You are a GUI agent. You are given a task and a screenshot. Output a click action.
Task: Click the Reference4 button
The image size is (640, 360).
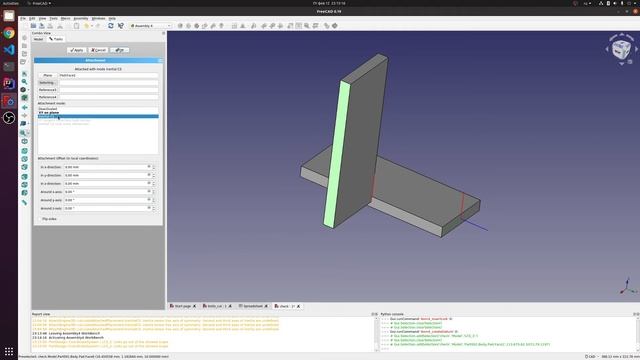[x=48, y=97]
